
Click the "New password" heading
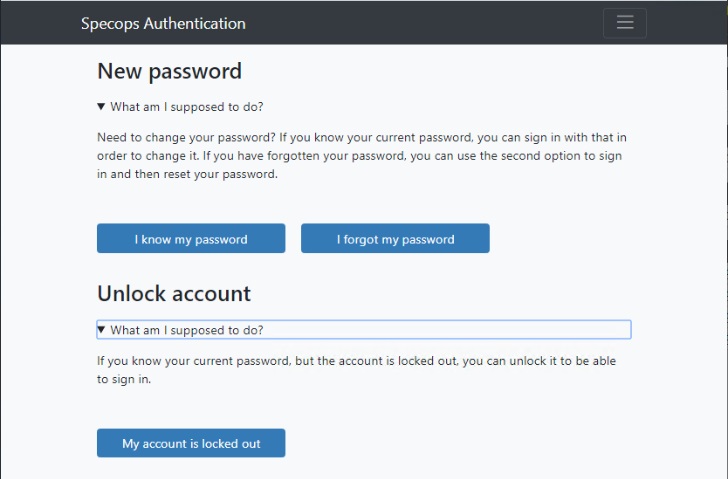point(169,71)
